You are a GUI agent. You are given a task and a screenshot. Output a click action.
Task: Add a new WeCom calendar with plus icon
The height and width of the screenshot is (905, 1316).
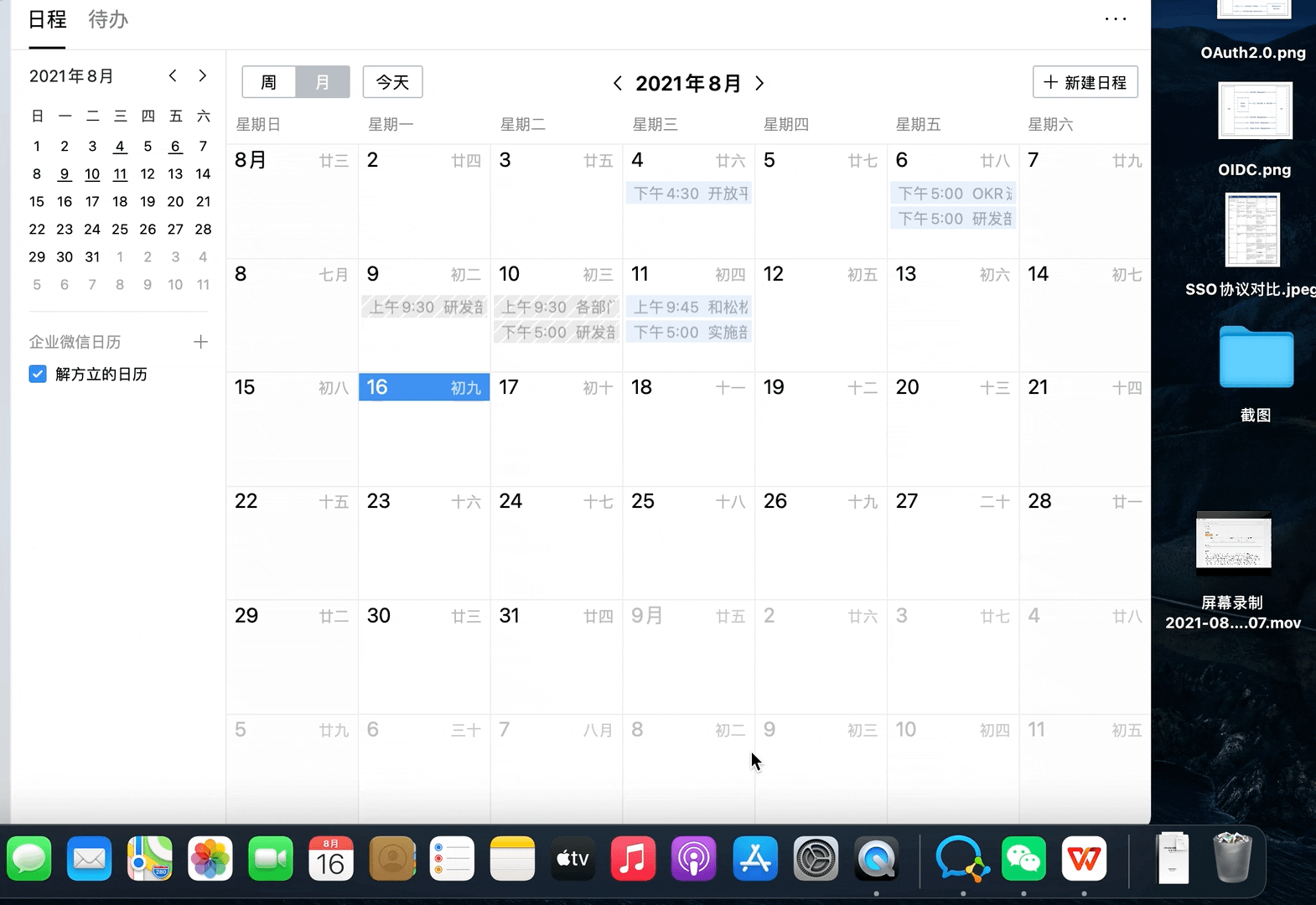(200, 342)
